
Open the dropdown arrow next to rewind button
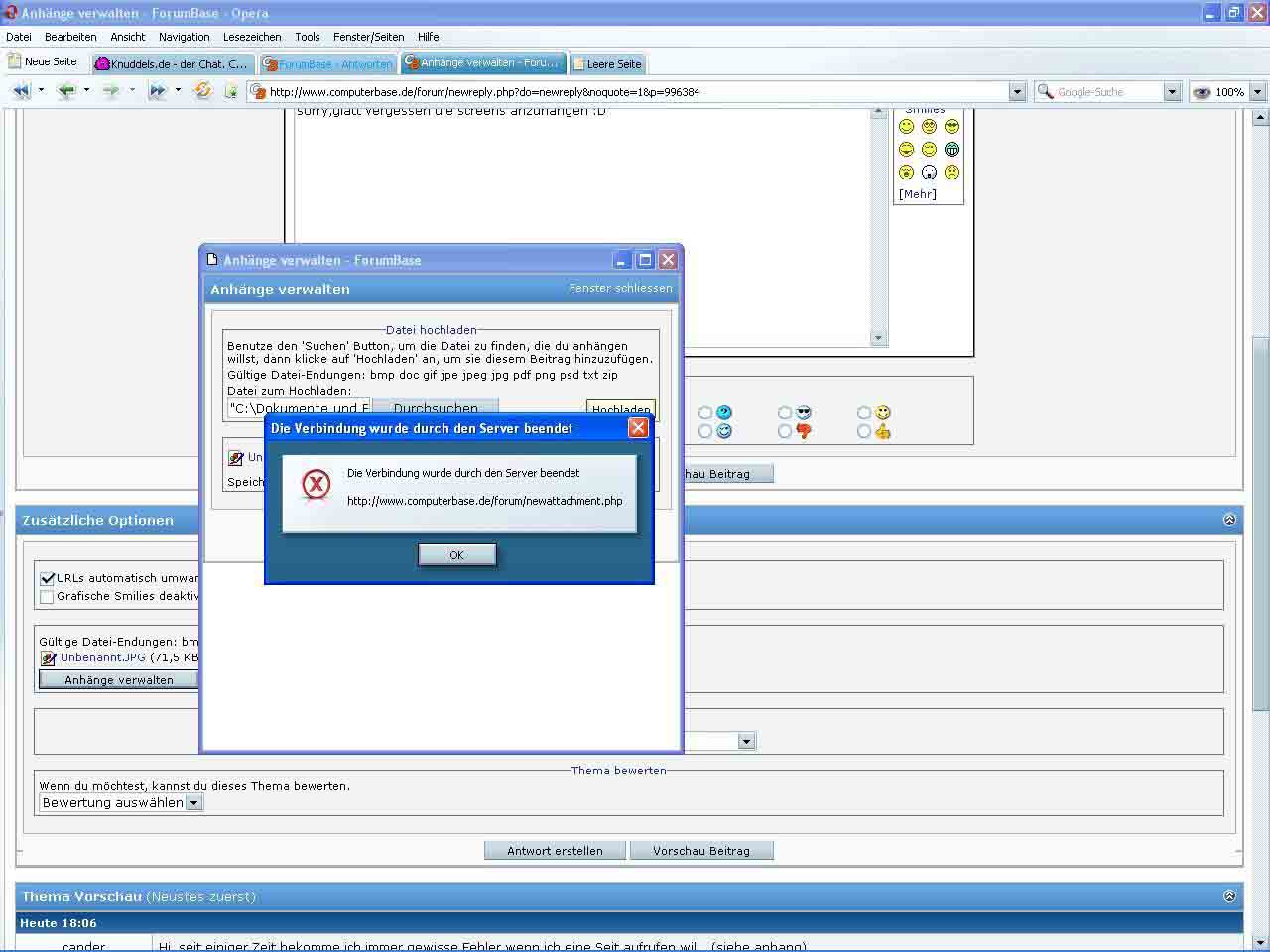[x=41, y=91]
